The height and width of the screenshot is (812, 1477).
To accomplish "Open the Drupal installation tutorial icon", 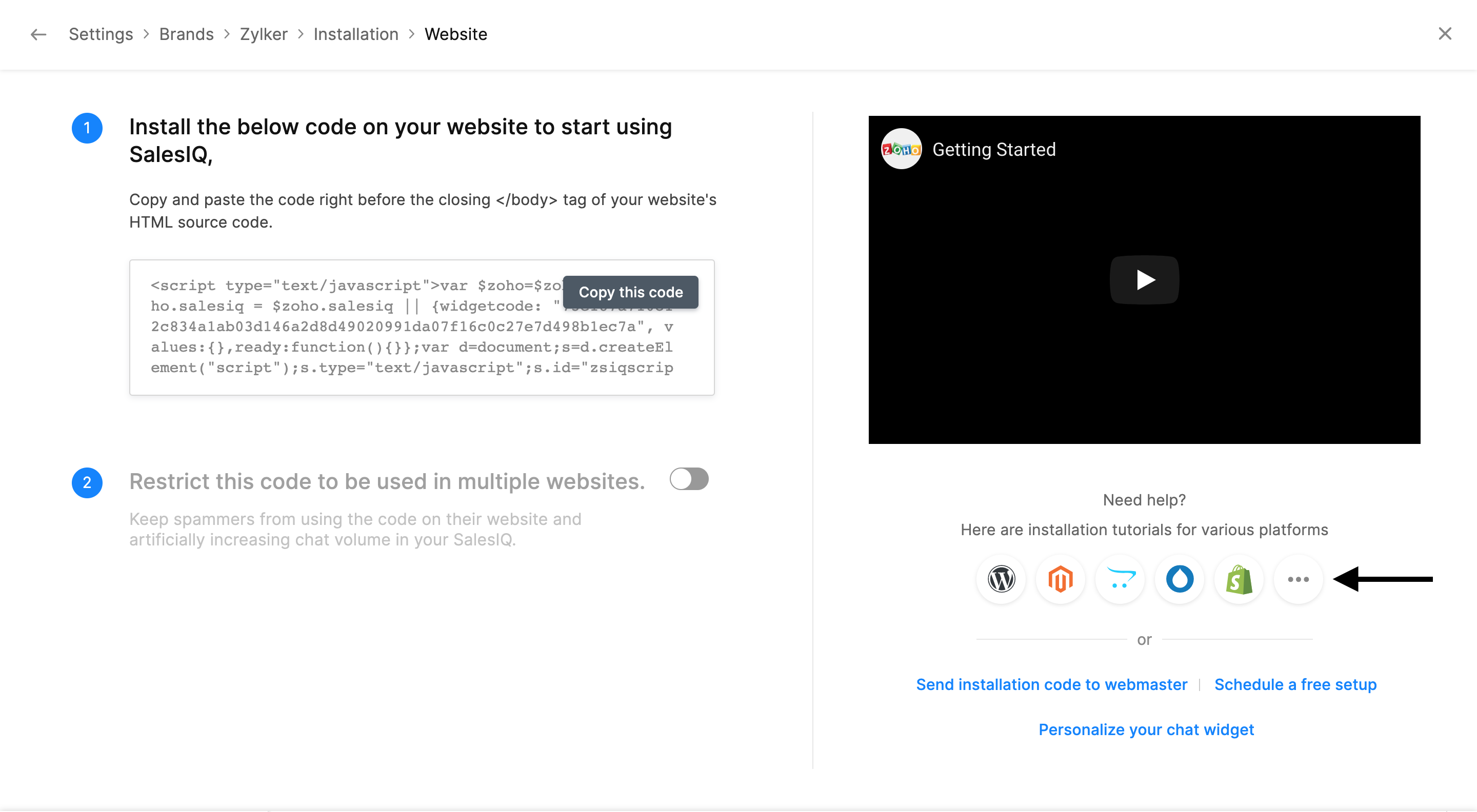I will click(1180, 579).
